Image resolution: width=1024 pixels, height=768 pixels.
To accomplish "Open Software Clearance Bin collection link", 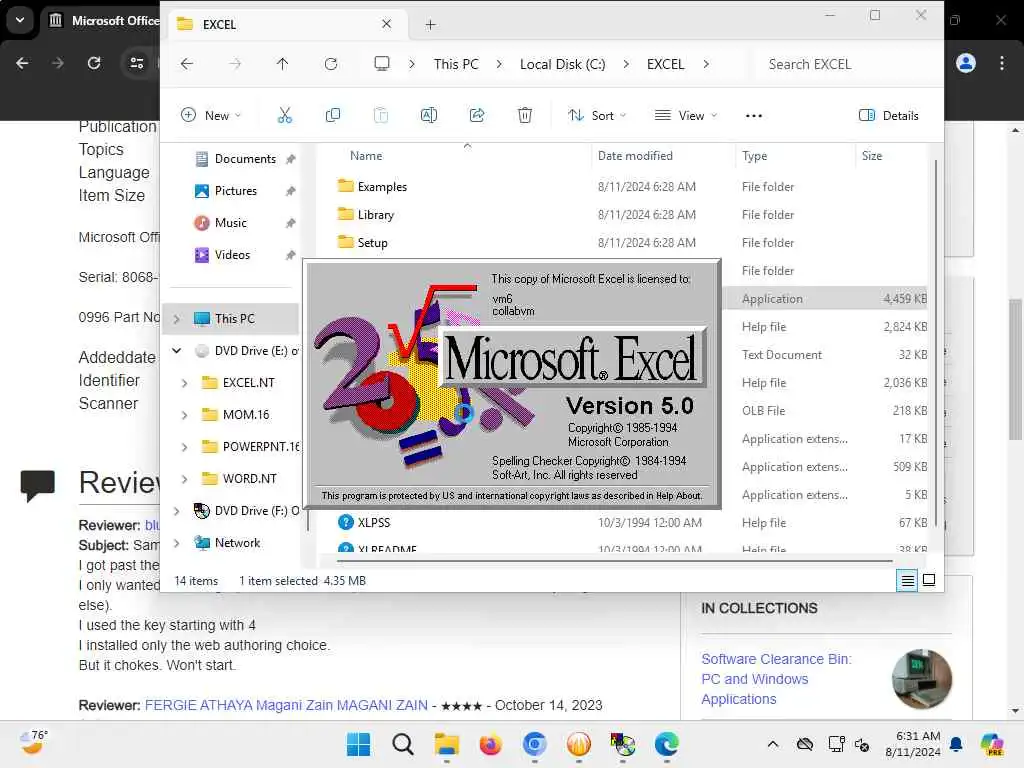I will click(776, 679).
